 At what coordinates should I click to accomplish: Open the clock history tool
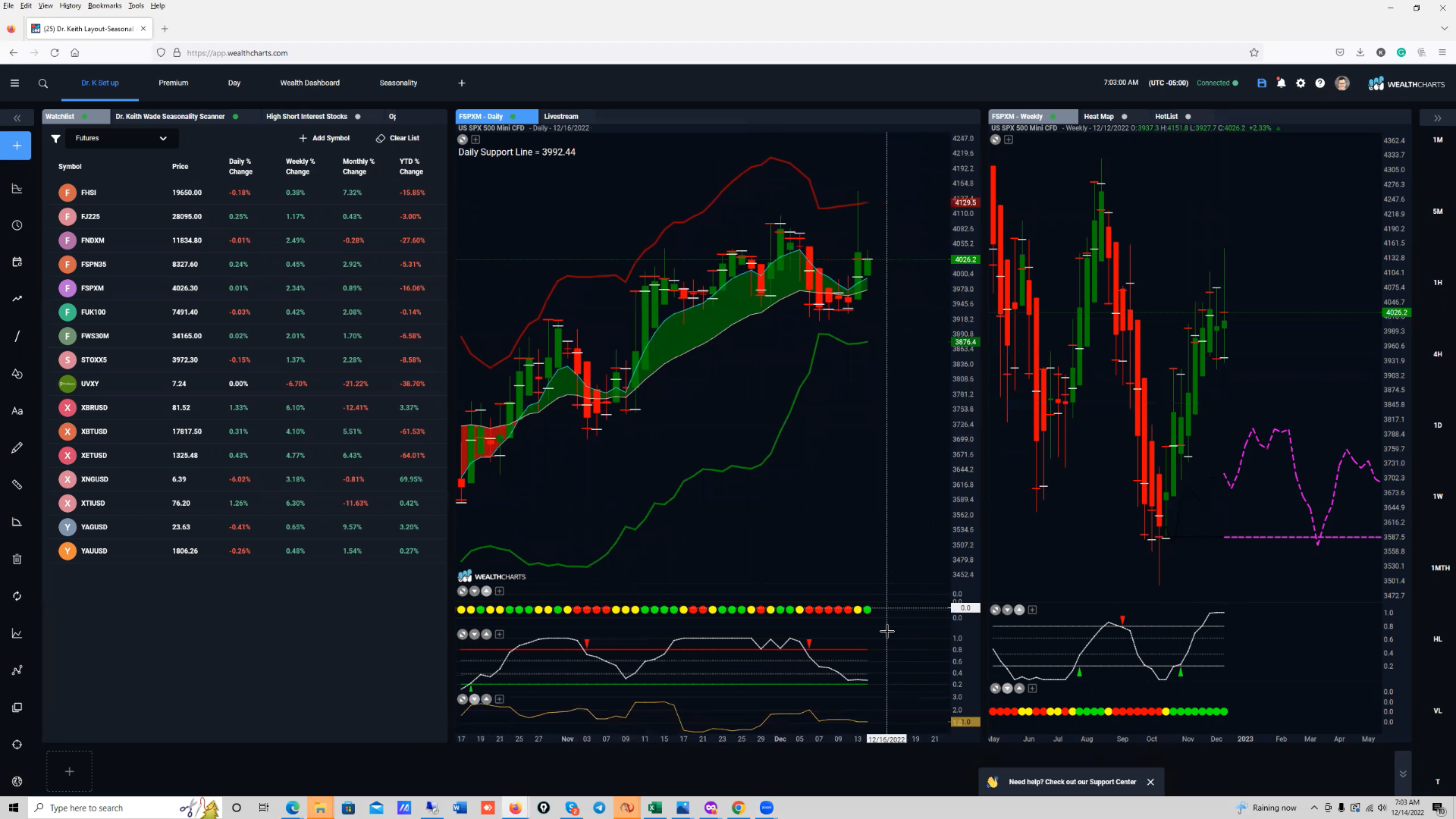(x=17, y=225)
